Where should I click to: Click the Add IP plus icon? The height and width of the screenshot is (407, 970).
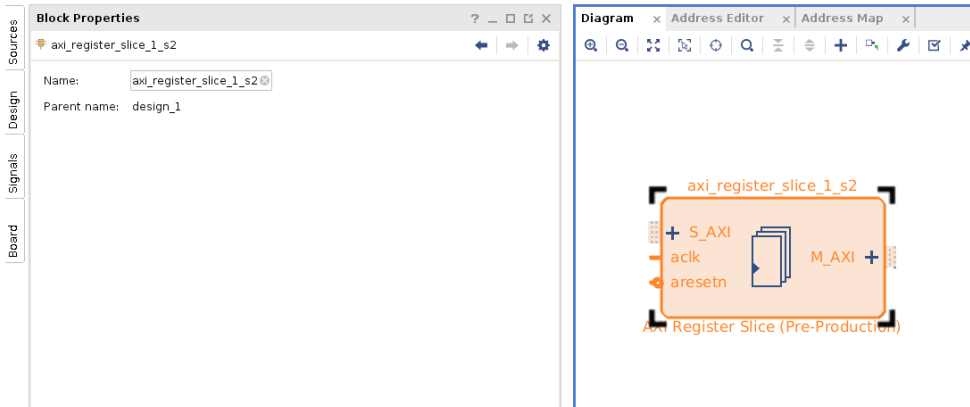click(x=840, y=46)
